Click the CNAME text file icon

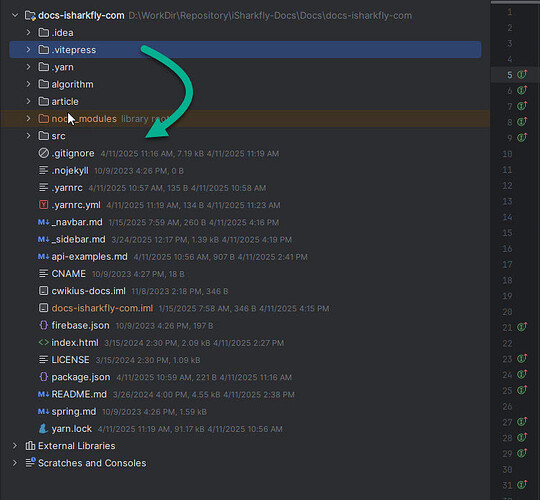43,273
